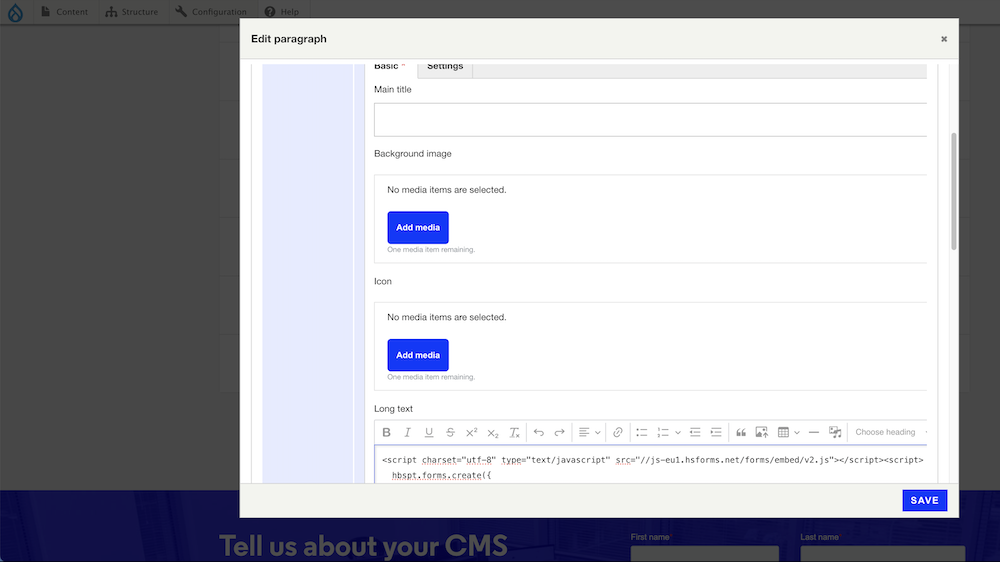The width and height of the screenshot is (1000, 562).
Task: Open the Configuration admin menu
Action: (x=211, y=11)
